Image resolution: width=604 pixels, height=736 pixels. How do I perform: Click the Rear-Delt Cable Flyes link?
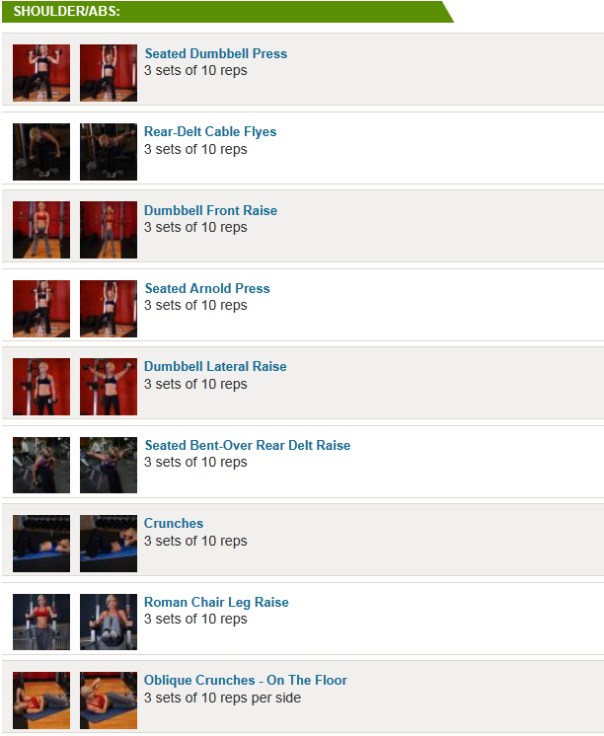coord(210,132)
